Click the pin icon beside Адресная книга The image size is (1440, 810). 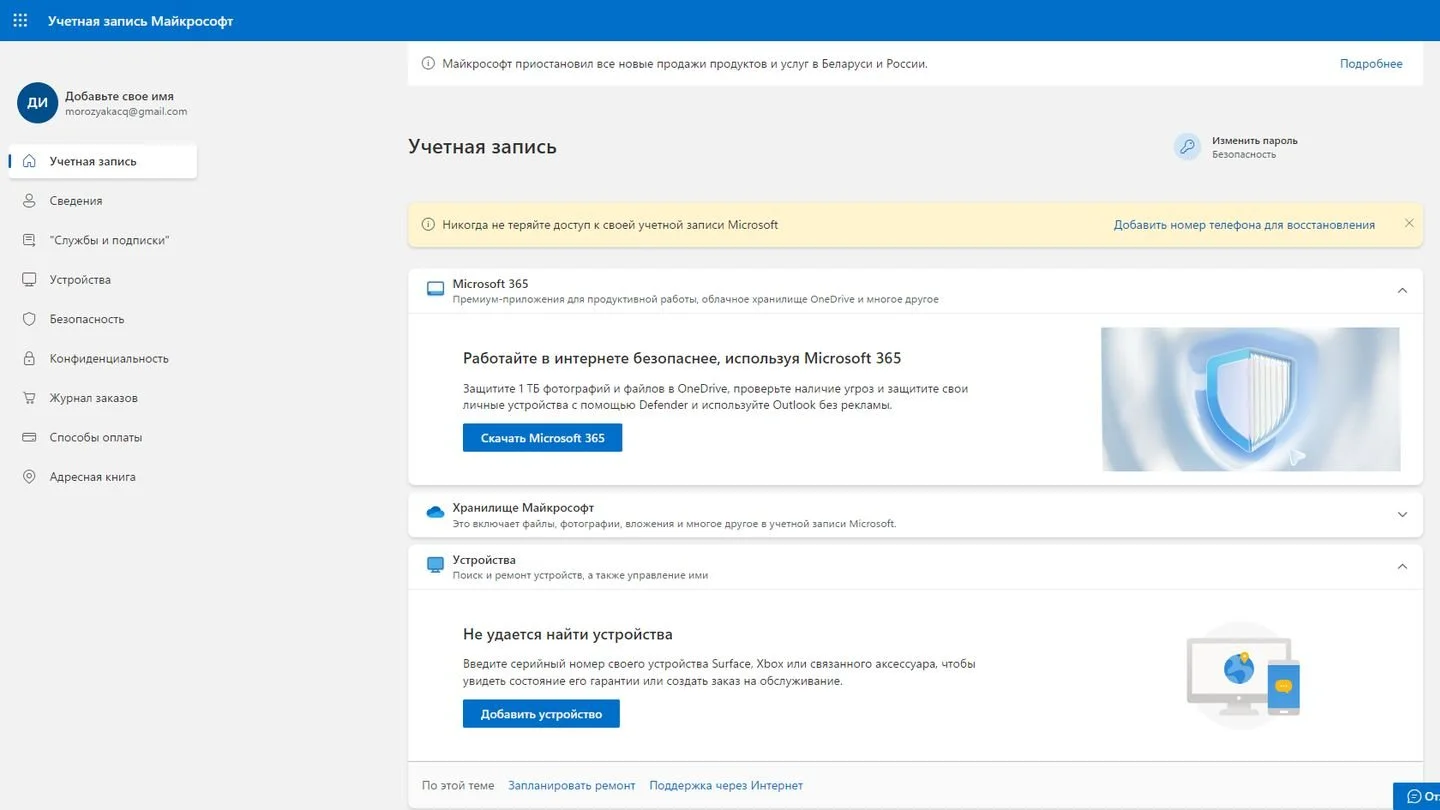[x=29, y=477]
